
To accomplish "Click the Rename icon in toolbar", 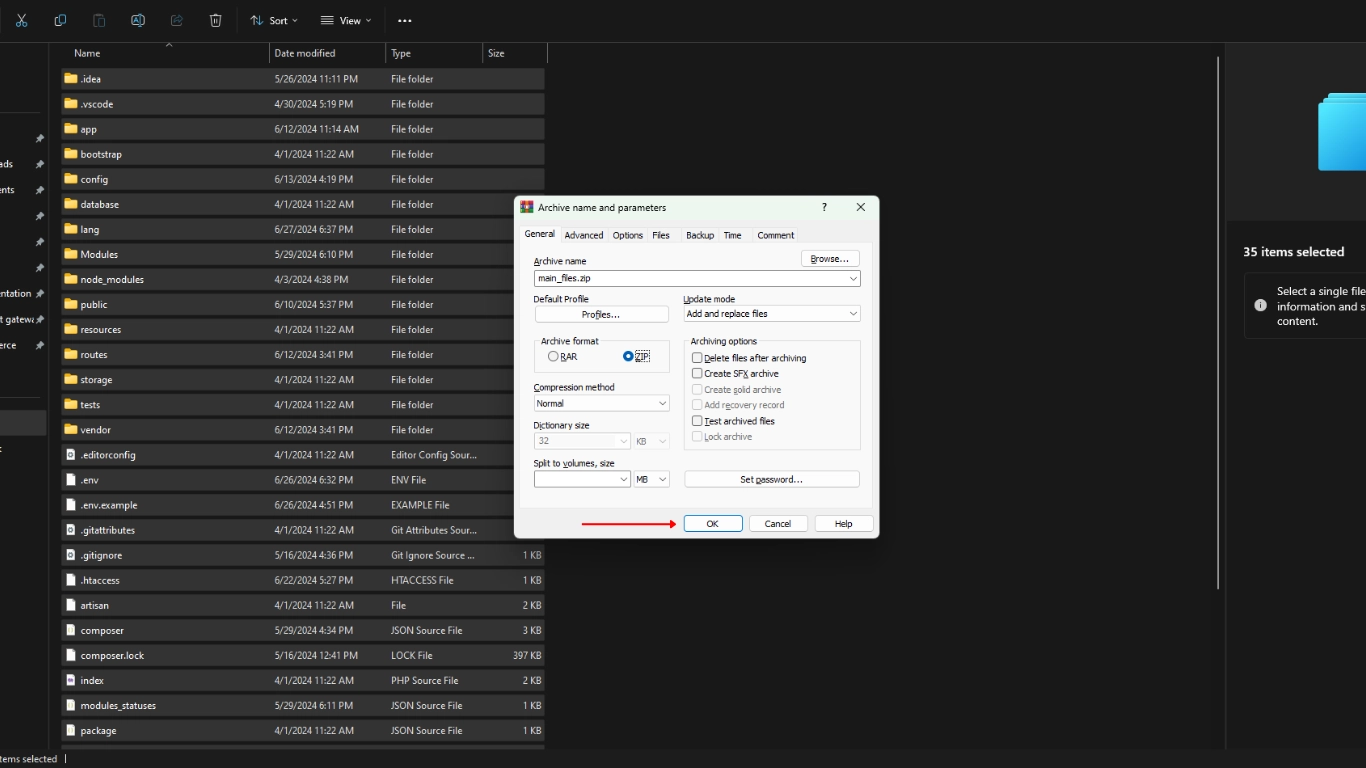I will [x=138, y=20].
